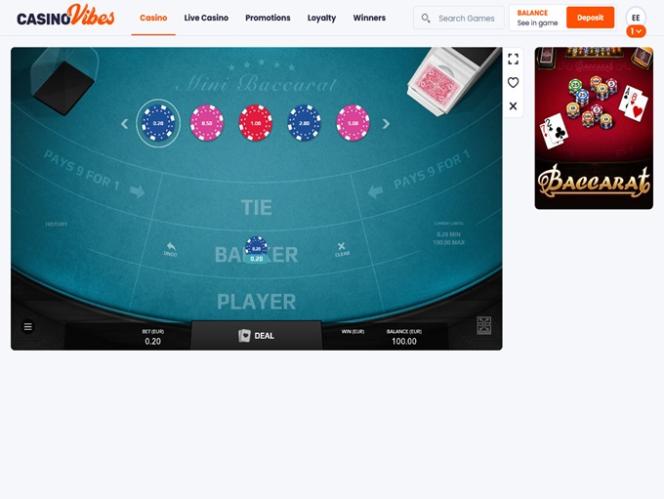The width and height of the screenshot is (664, 499).
Task: Enter fullscreen mode for the game
Action: pos(513,59)
